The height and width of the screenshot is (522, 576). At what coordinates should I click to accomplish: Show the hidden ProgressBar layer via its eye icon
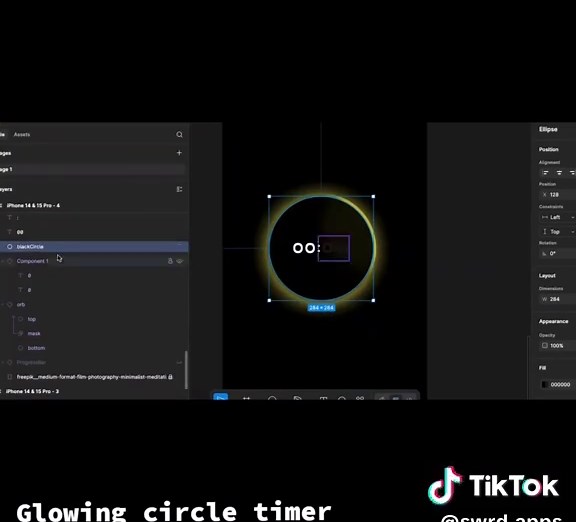pos(179,363)
